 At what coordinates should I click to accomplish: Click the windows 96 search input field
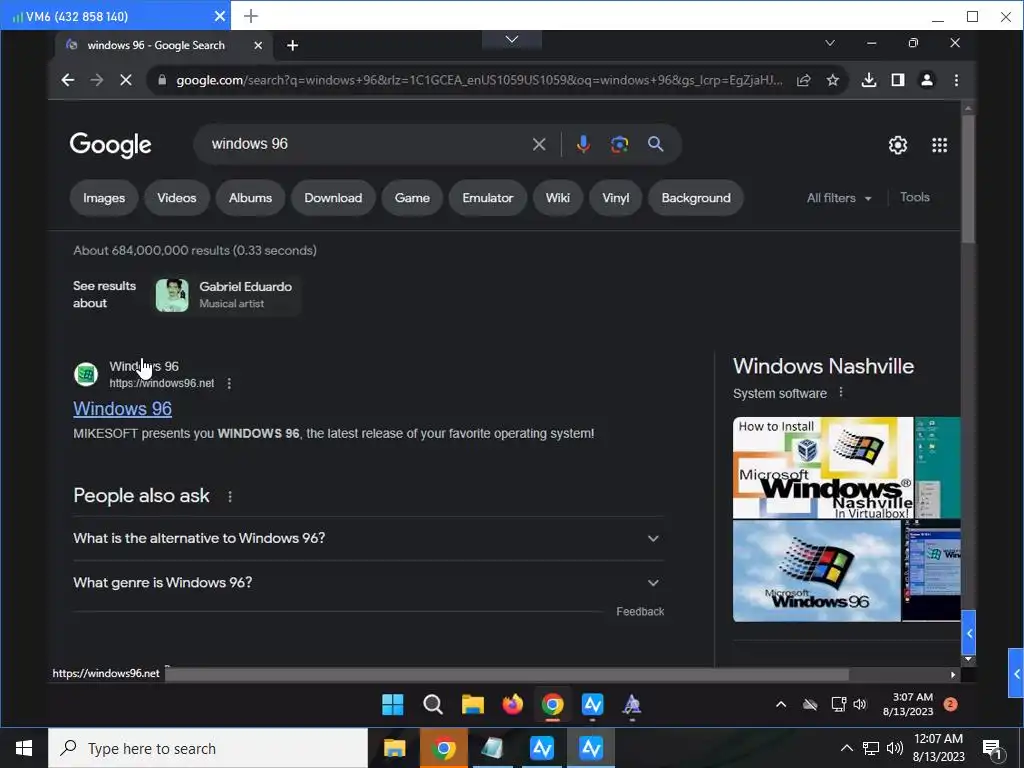point(366,144)
